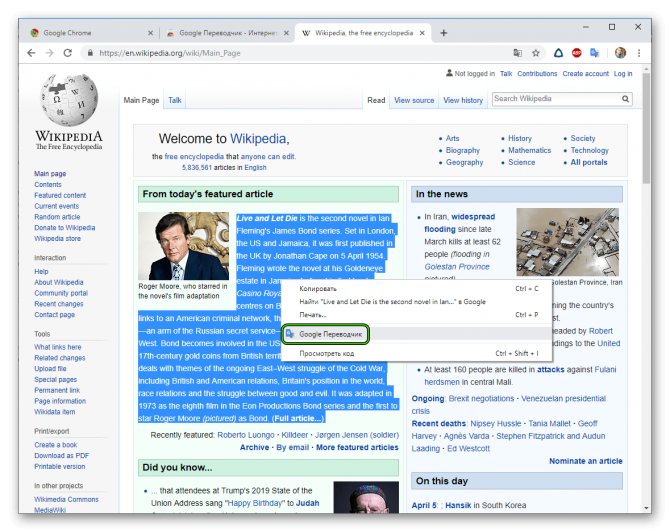
Task: Select the Wikipedia main page browser tab
Action: (x=363, y=33)
